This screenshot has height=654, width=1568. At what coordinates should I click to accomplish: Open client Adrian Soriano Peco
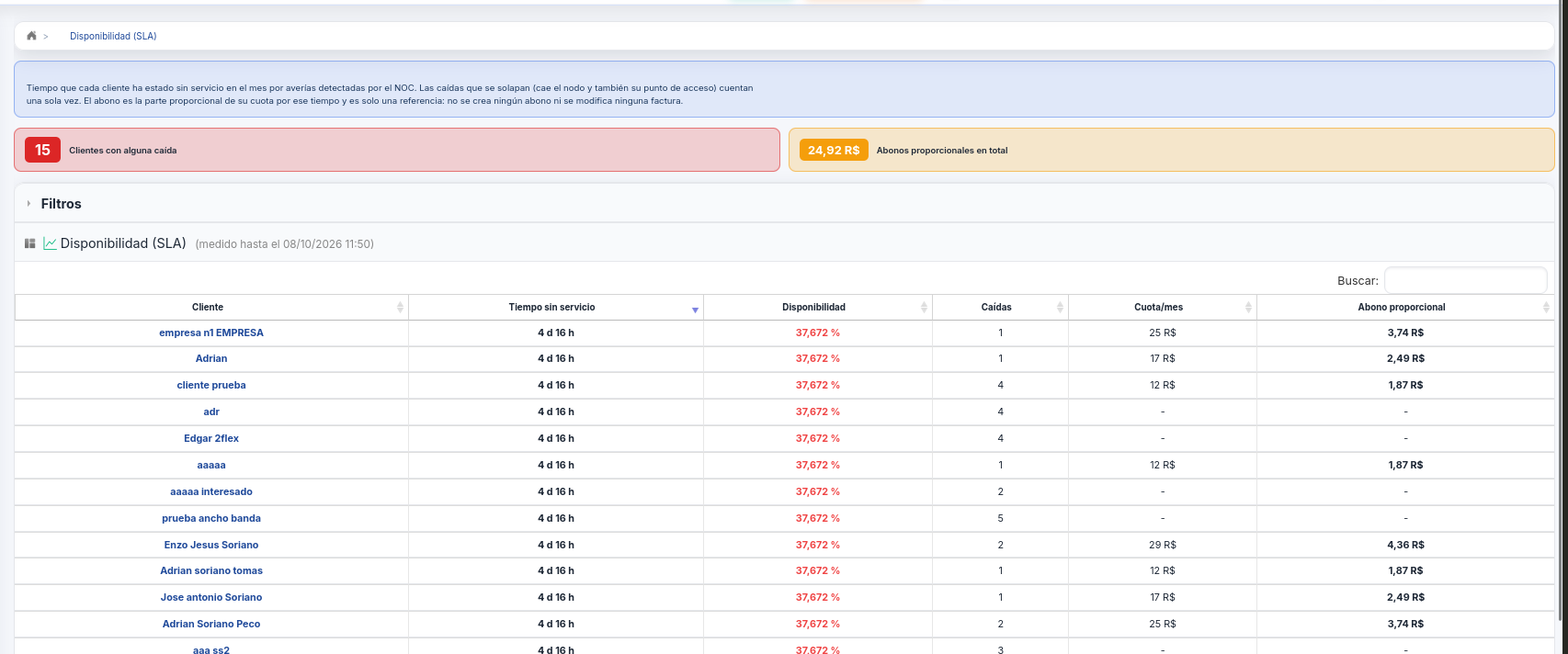point(211,624)
